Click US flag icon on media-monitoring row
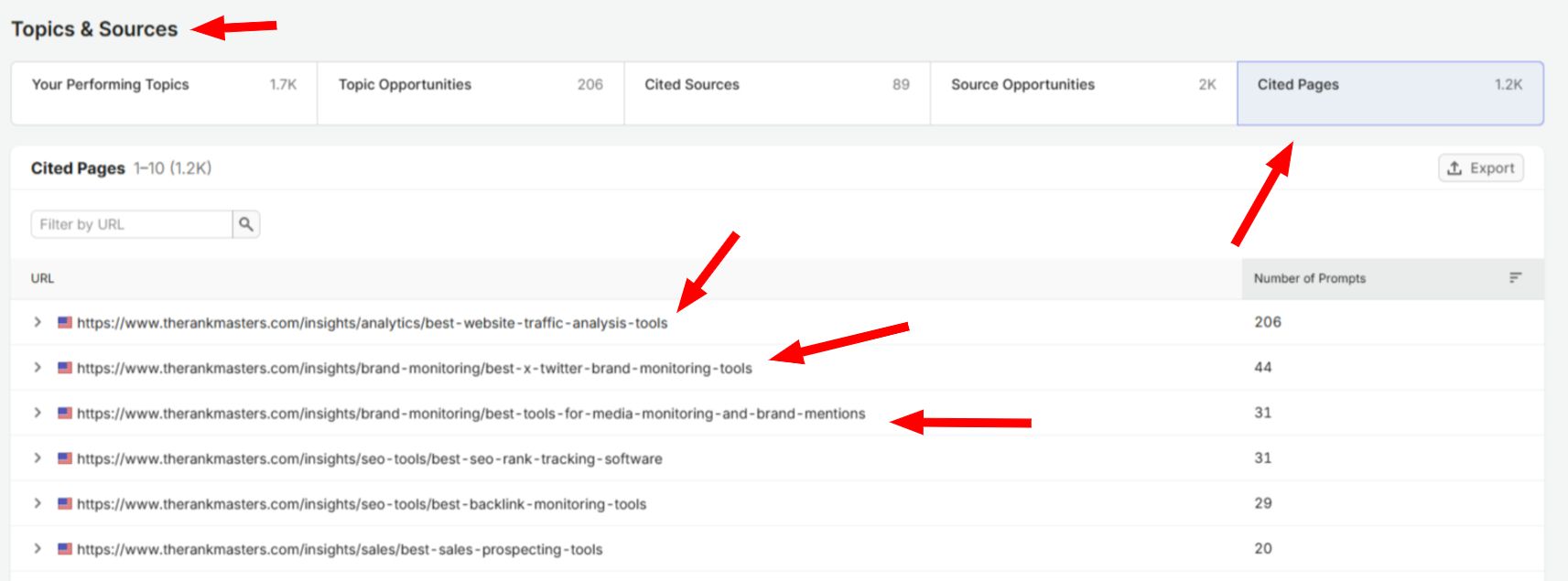The height and width of the screenshot is (581, 1568). (65, 413)
